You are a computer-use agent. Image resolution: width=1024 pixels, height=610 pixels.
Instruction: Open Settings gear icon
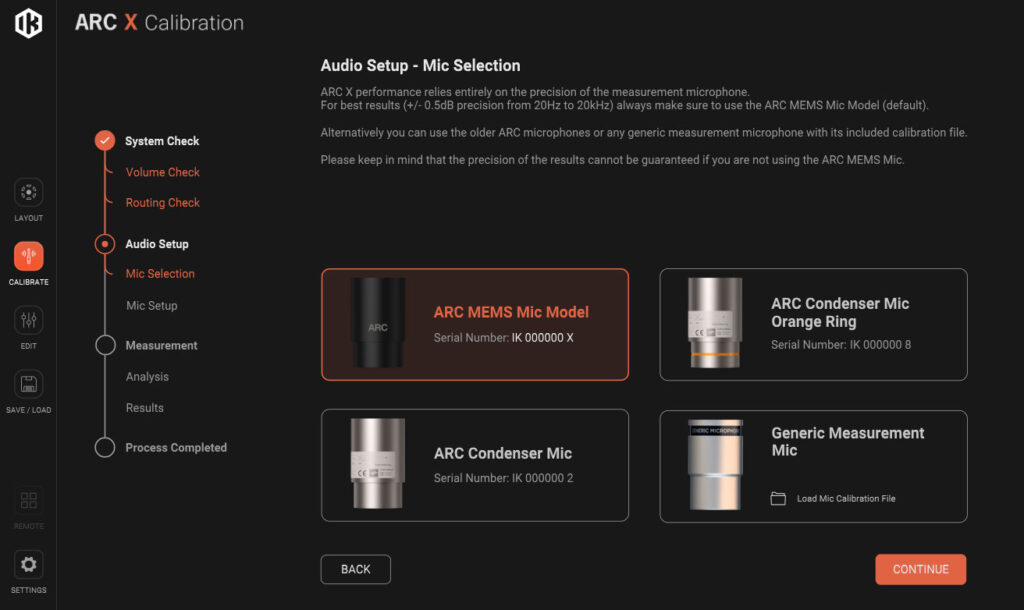pyautogui.click(x=29, y=564)
